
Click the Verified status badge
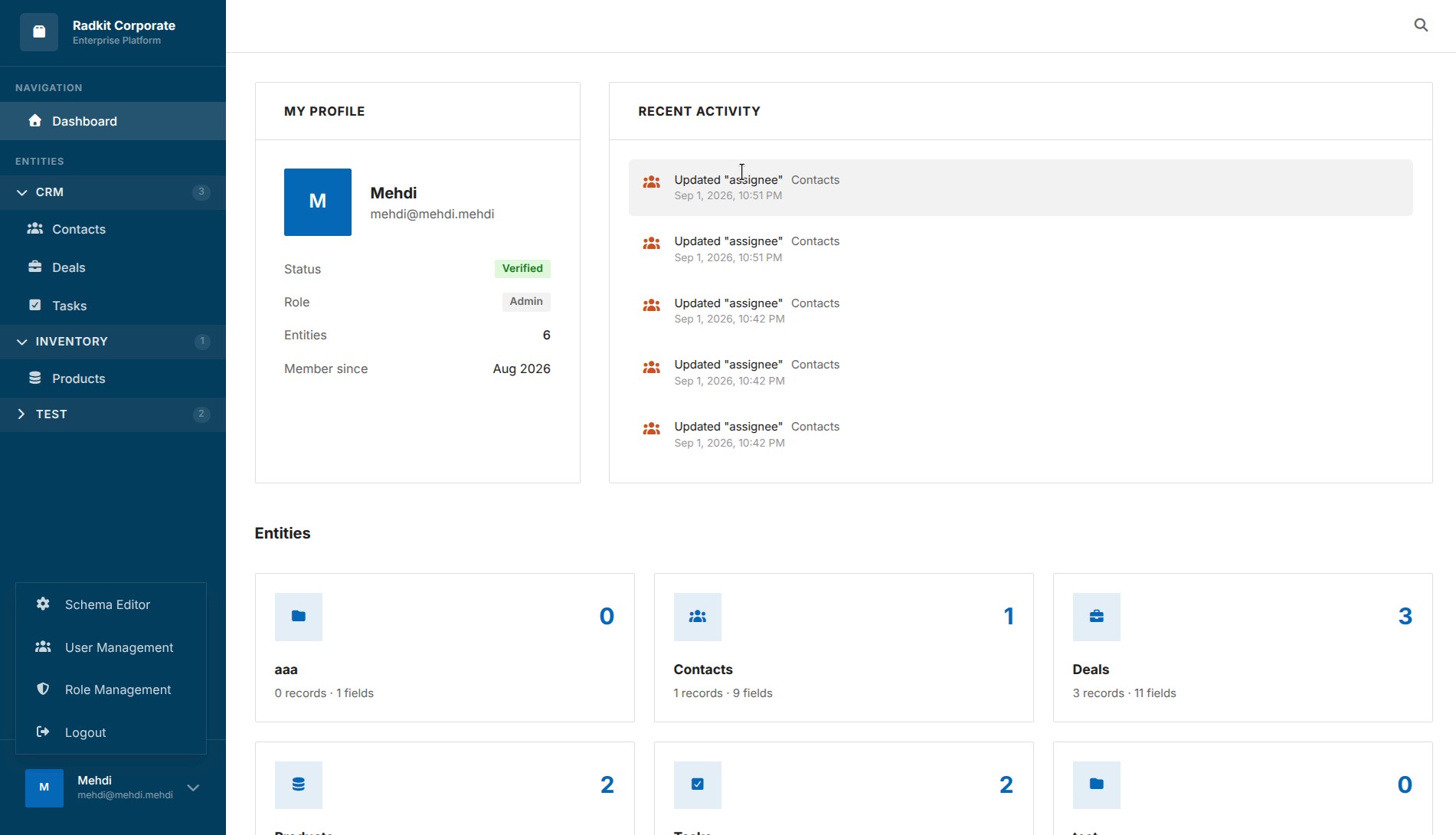(x=522, y=269)
